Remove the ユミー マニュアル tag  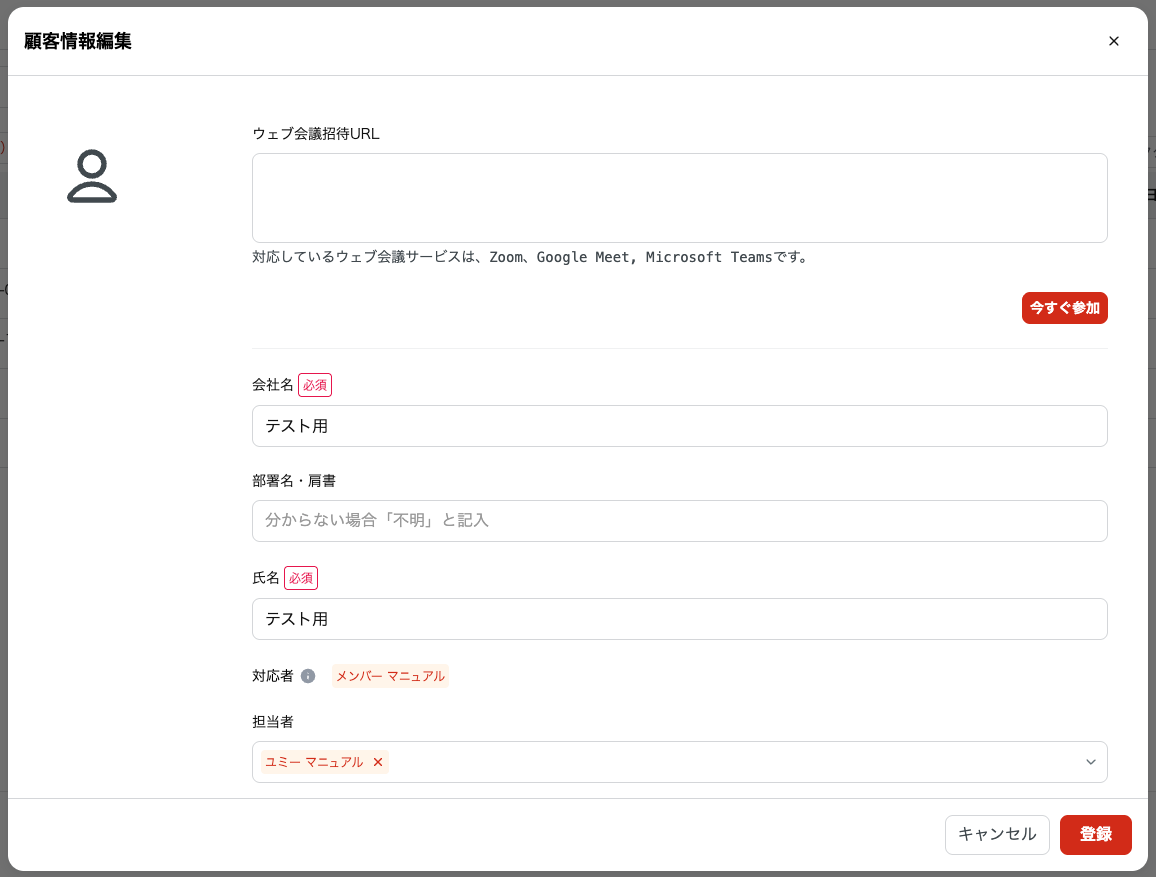(x=378, y=762)
